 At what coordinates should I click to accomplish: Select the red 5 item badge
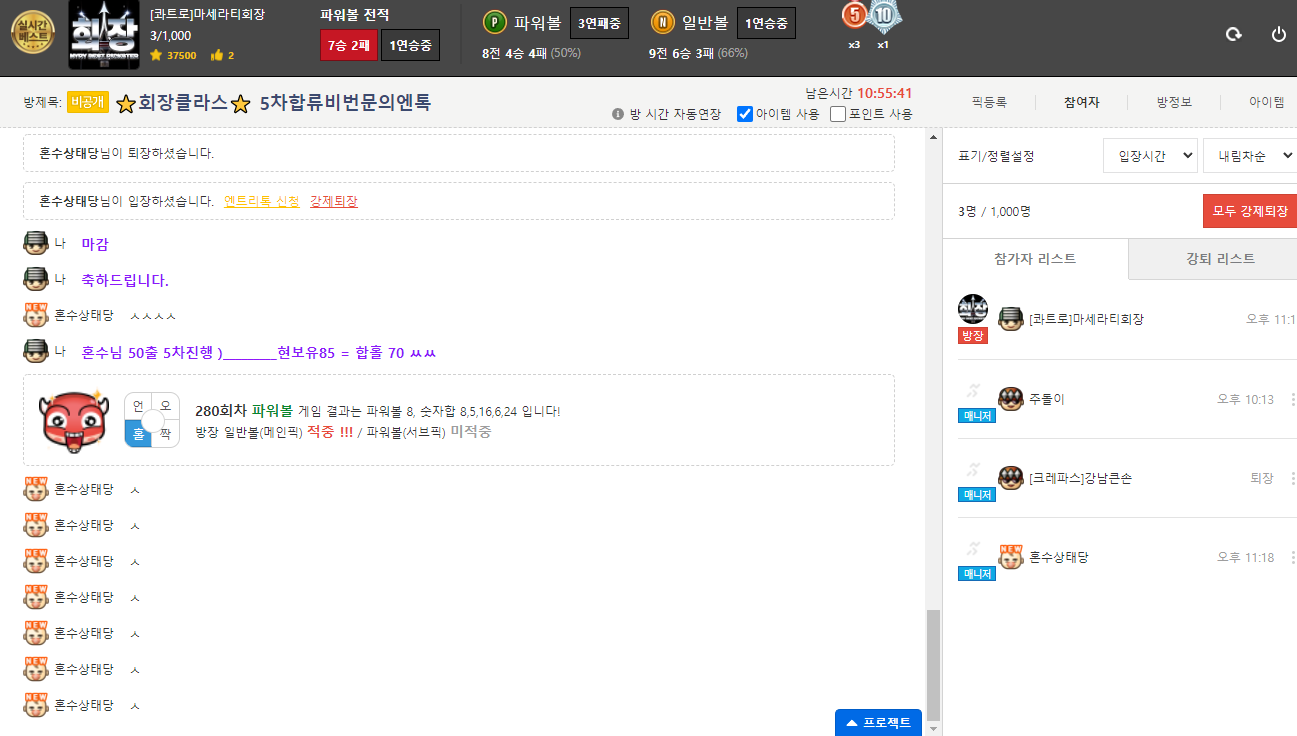854,16
